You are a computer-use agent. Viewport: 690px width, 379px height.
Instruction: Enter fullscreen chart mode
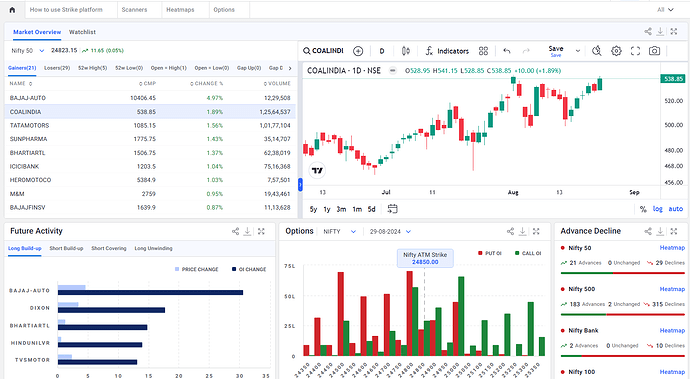[635, 51]
